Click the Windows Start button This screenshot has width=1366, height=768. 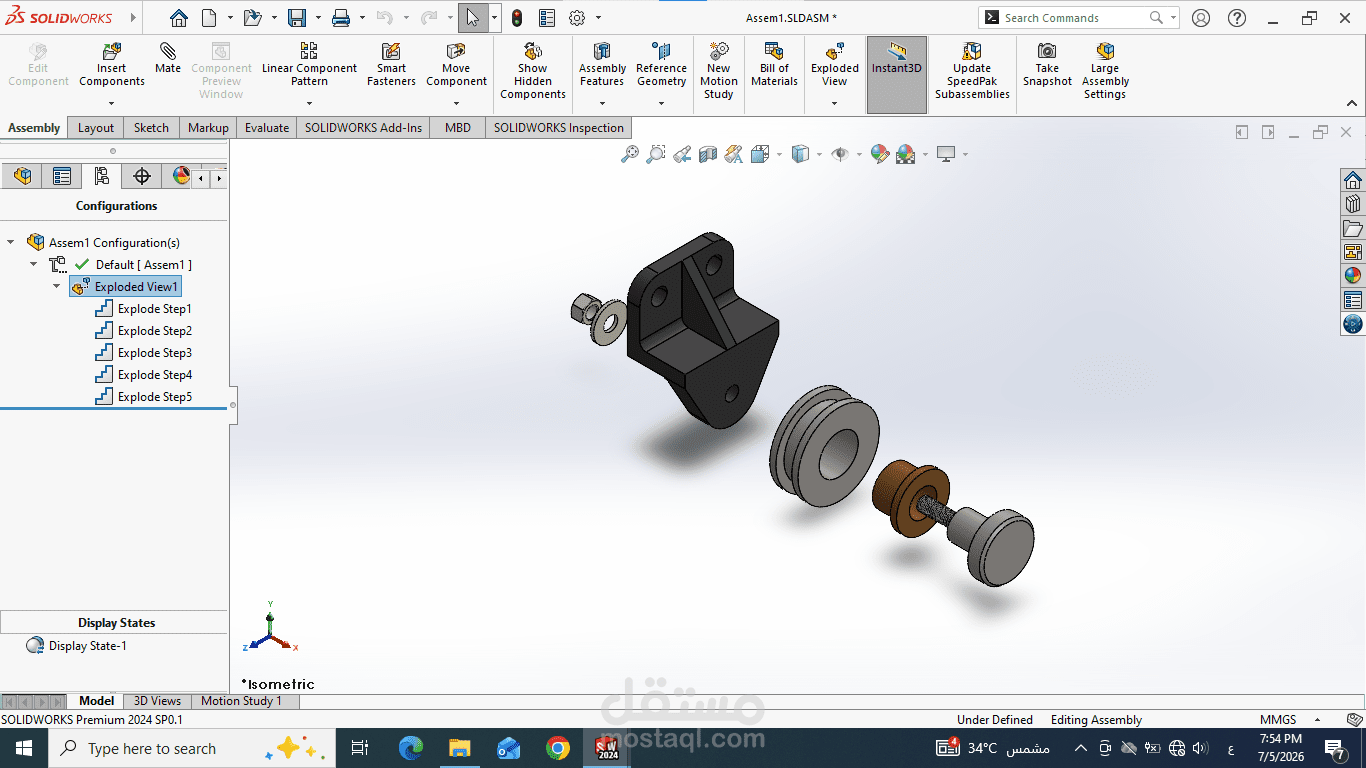click(x=23, y=748)
